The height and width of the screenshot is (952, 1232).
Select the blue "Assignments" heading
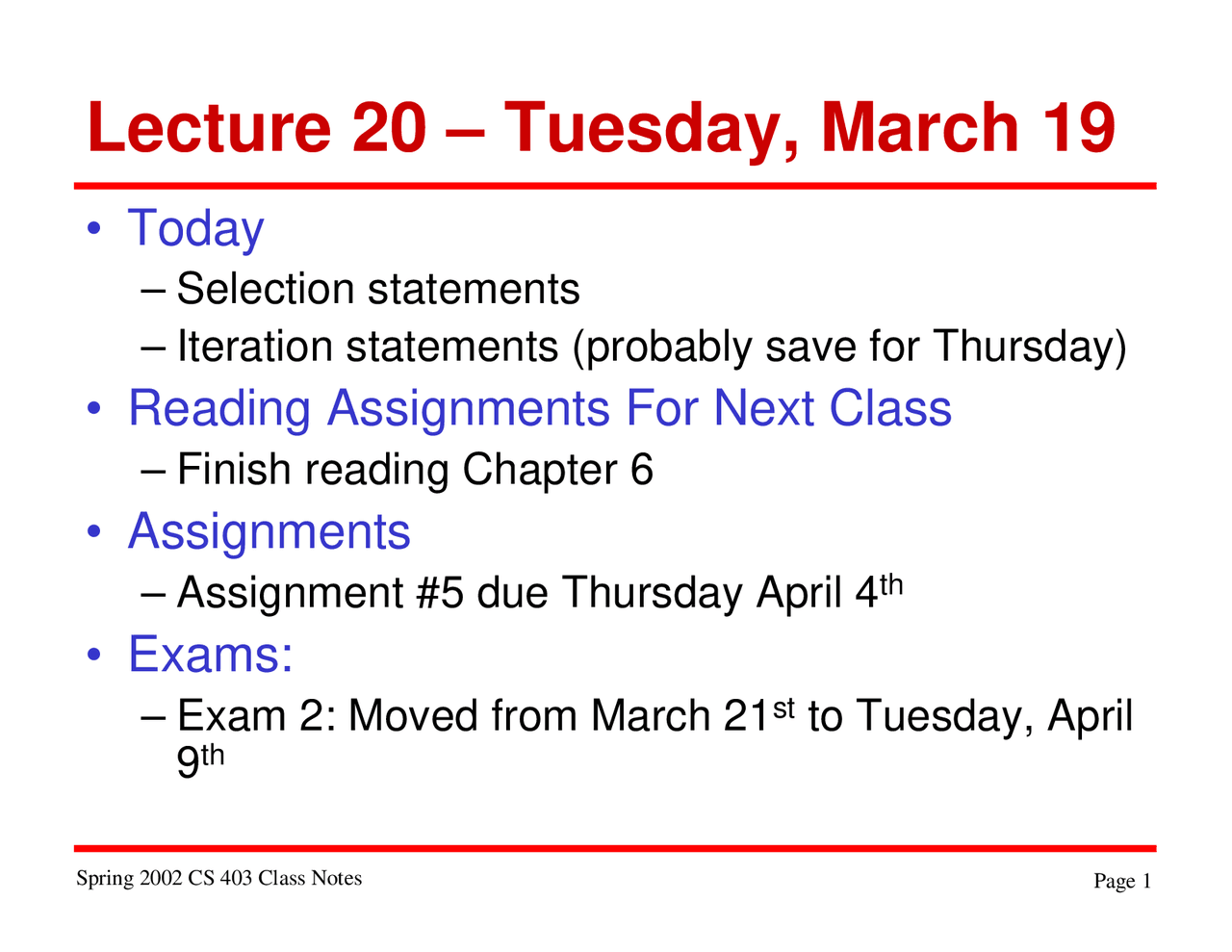(x=269, y=531)
